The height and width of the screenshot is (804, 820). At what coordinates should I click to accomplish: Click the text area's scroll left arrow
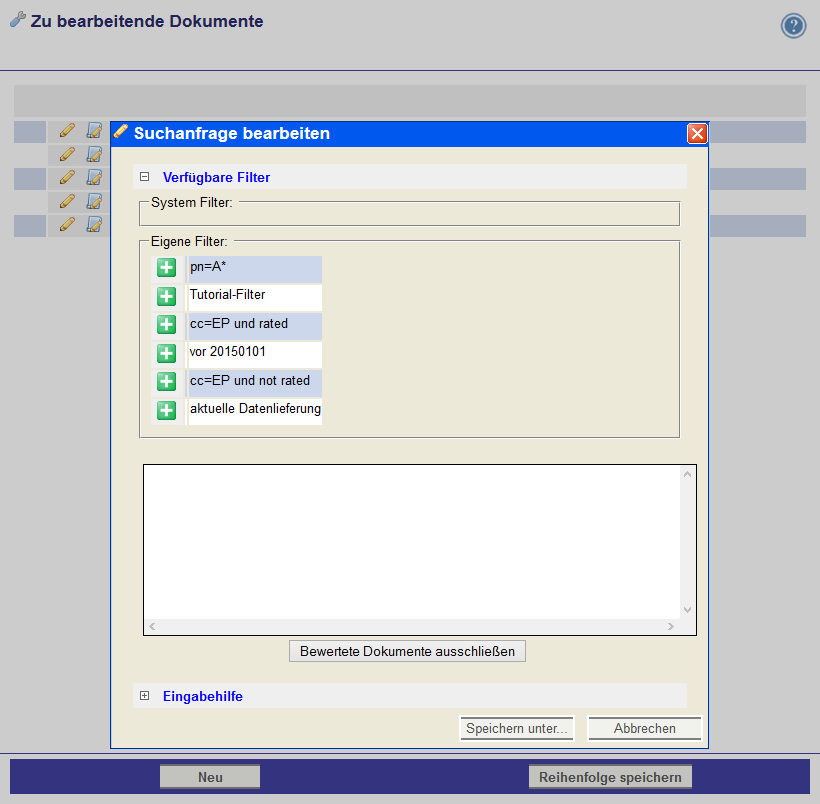152,626
